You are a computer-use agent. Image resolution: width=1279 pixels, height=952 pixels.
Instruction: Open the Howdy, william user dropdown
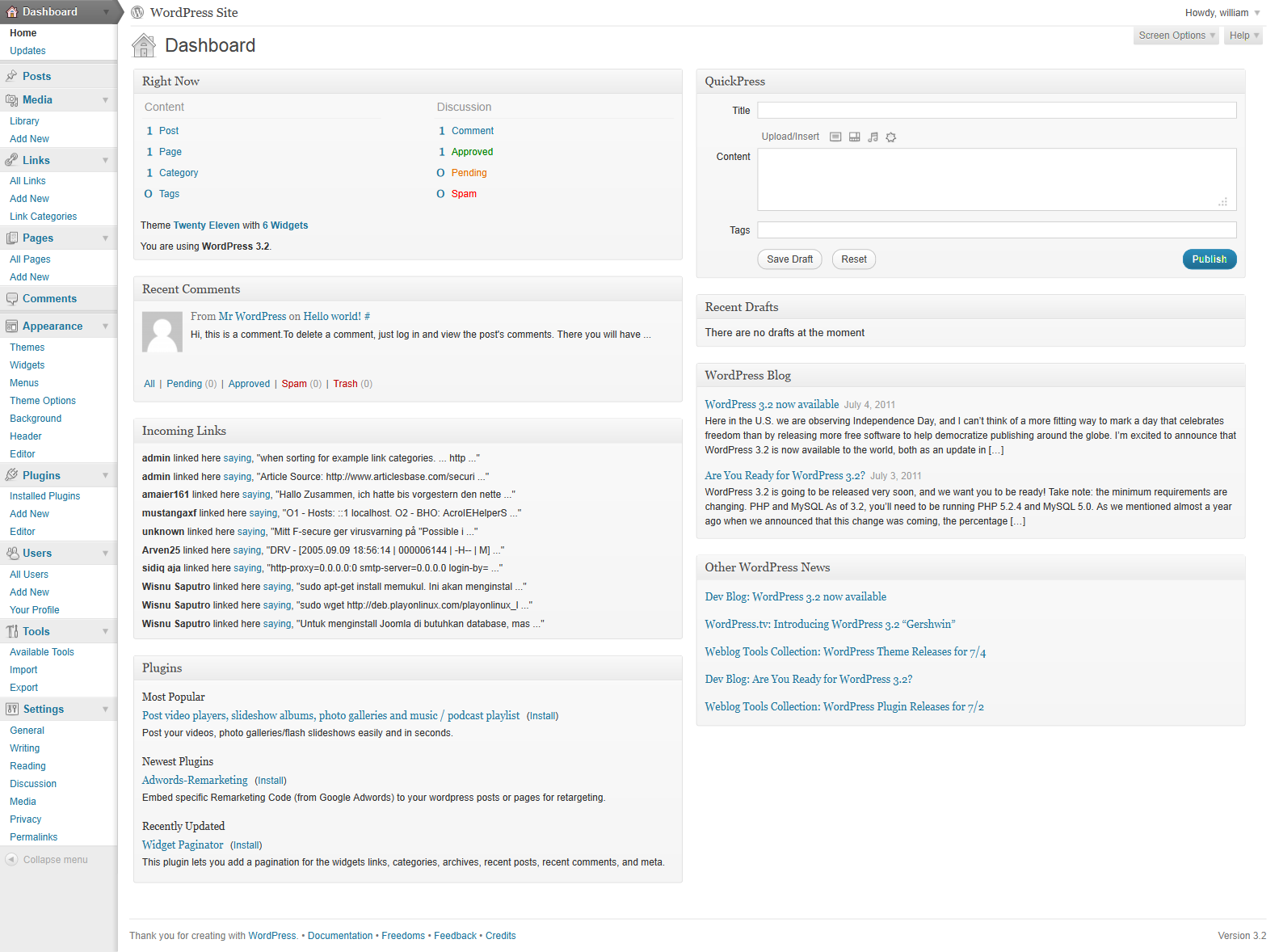(1222, 13)
